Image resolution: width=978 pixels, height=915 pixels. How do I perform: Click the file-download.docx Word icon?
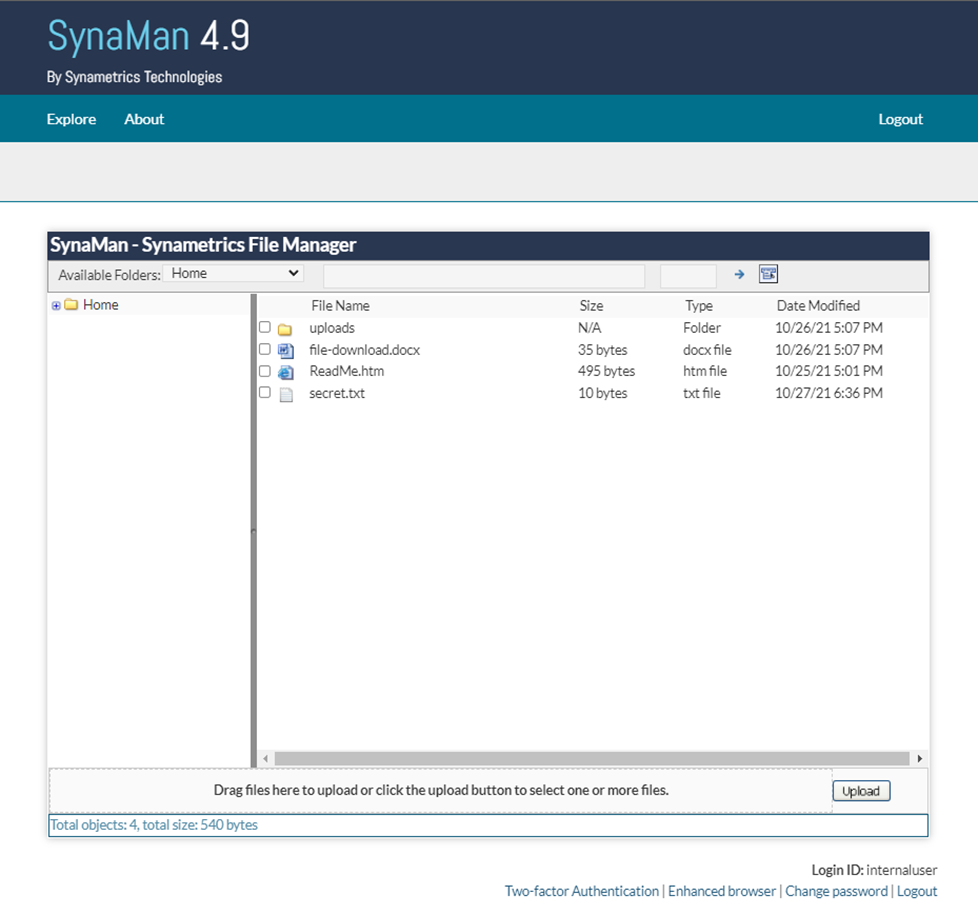[x=286, y=351]
